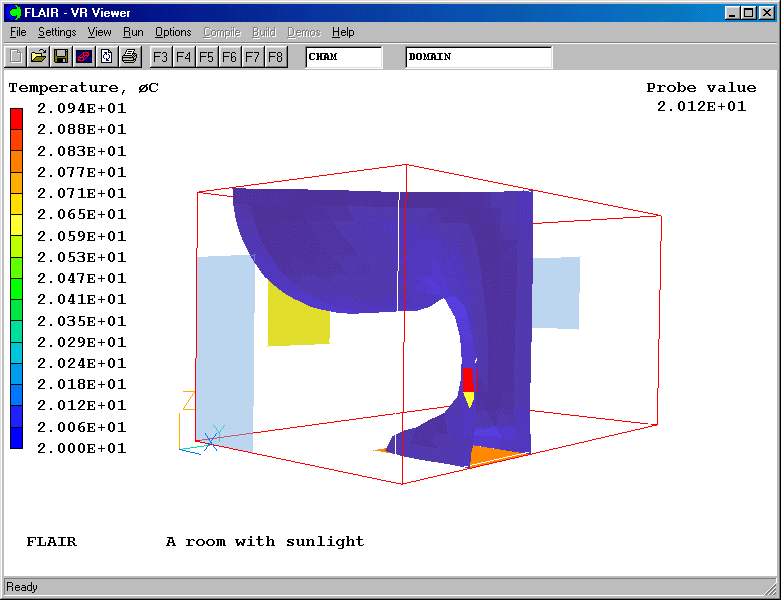Screen dimensions: 781x600
Task: Print using the printer icon
Action: coord(129,57)
